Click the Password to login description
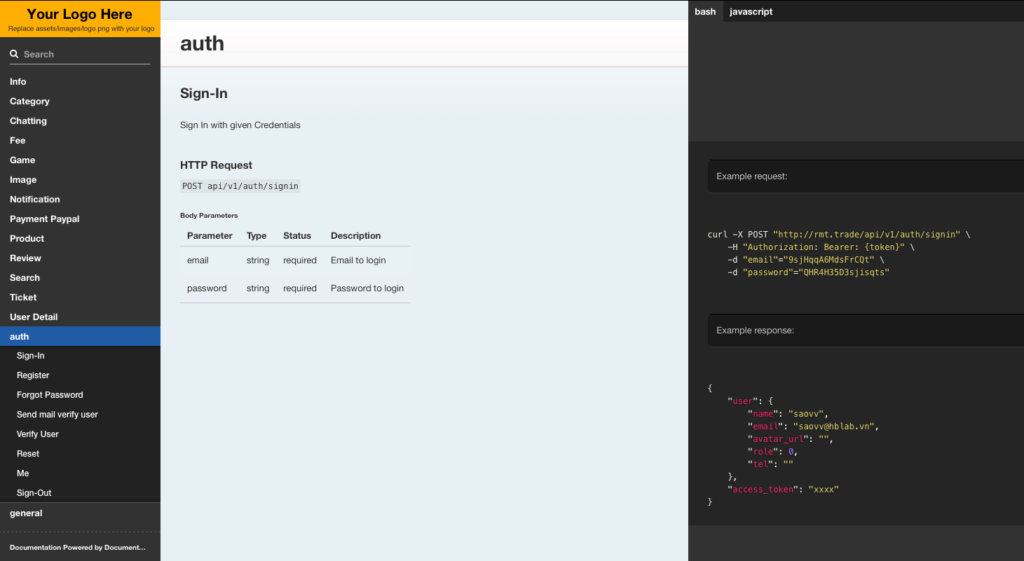Image resolution: width=1024 pixels, height=561 pixels. click(x=367, y=288)
